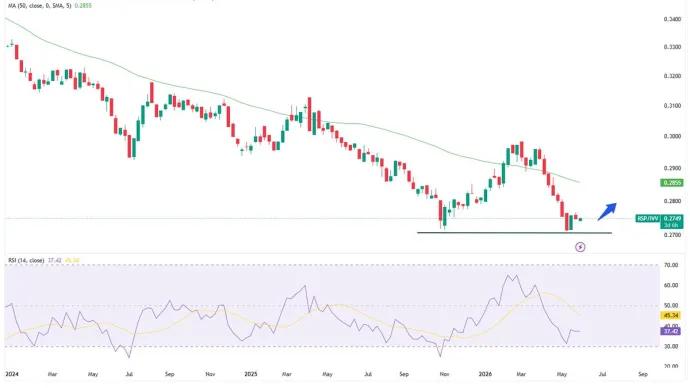Click the 0.3100 price axis level
Viewport: 690px width, 388px height.
click(x=672, y=106)
